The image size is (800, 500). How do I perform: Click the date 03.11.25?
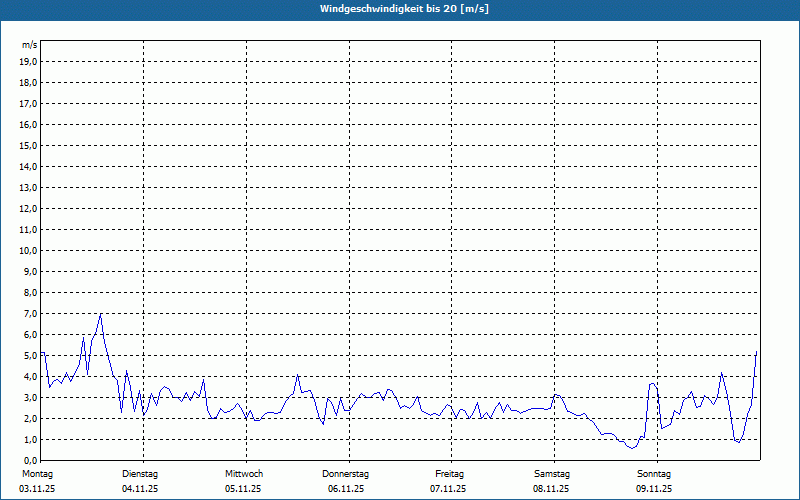(x=39, y=489)
